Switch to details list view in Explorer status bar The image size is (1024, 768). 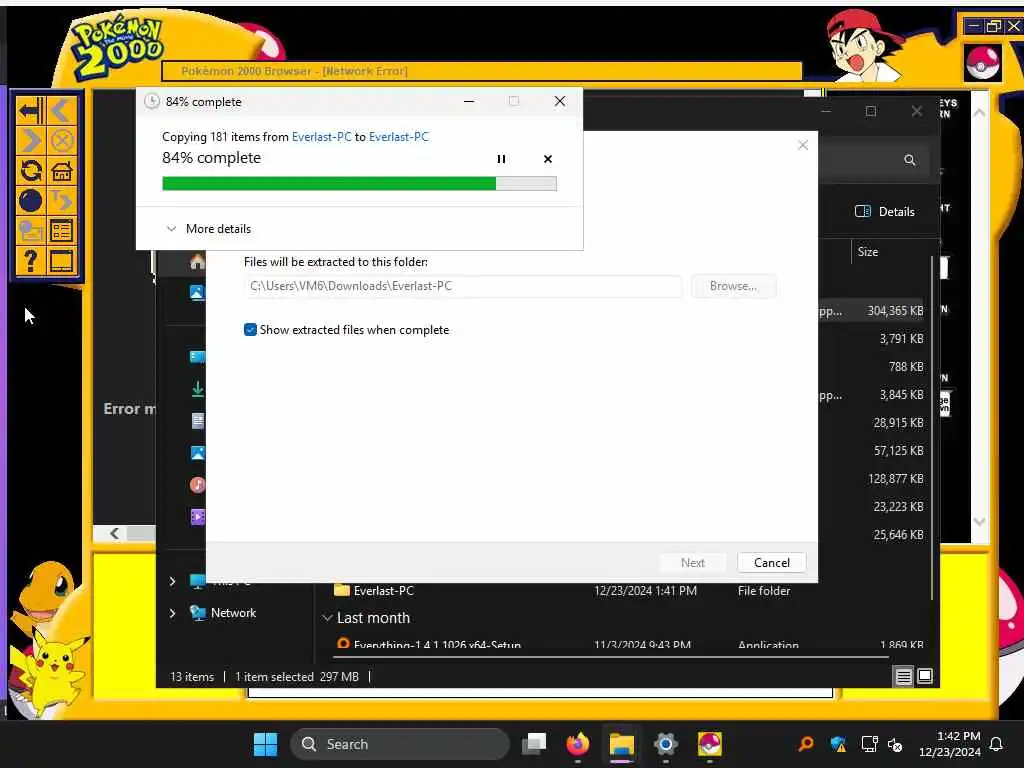pyautogui.click(x=903, y=677)
